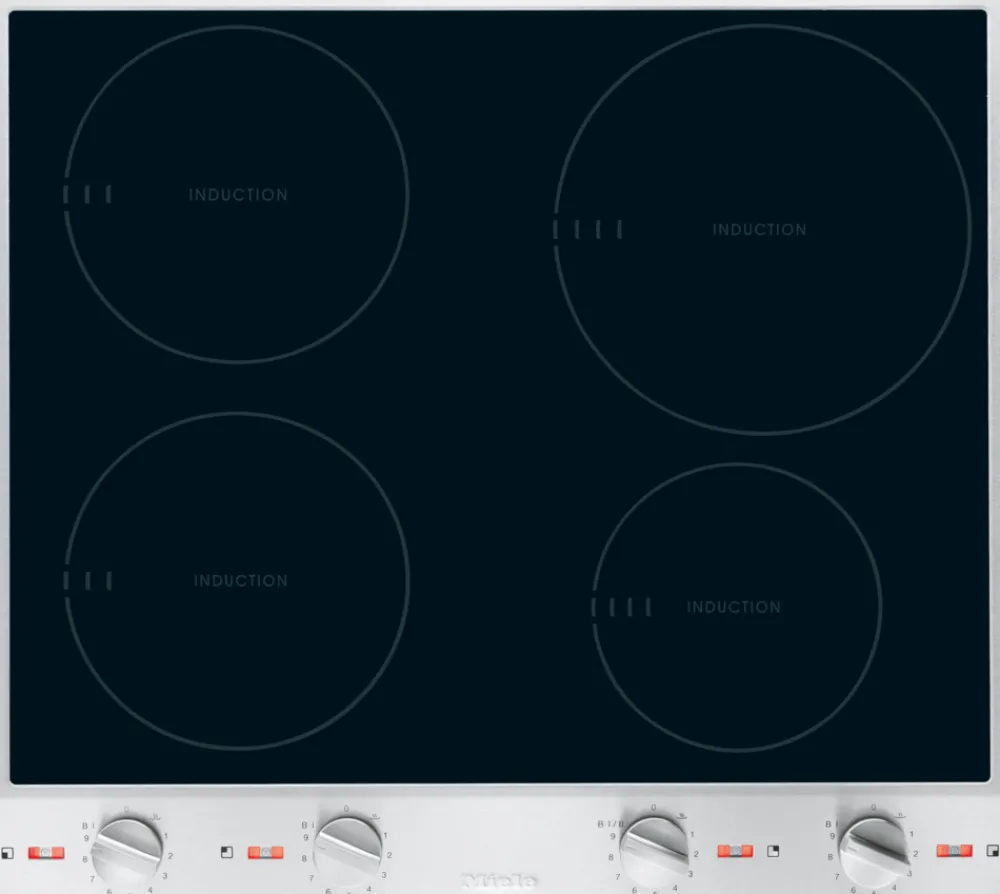Tap the tick marks of the top-left zone
Viewport: 1000px width, 894px height.
click(87, 194)
